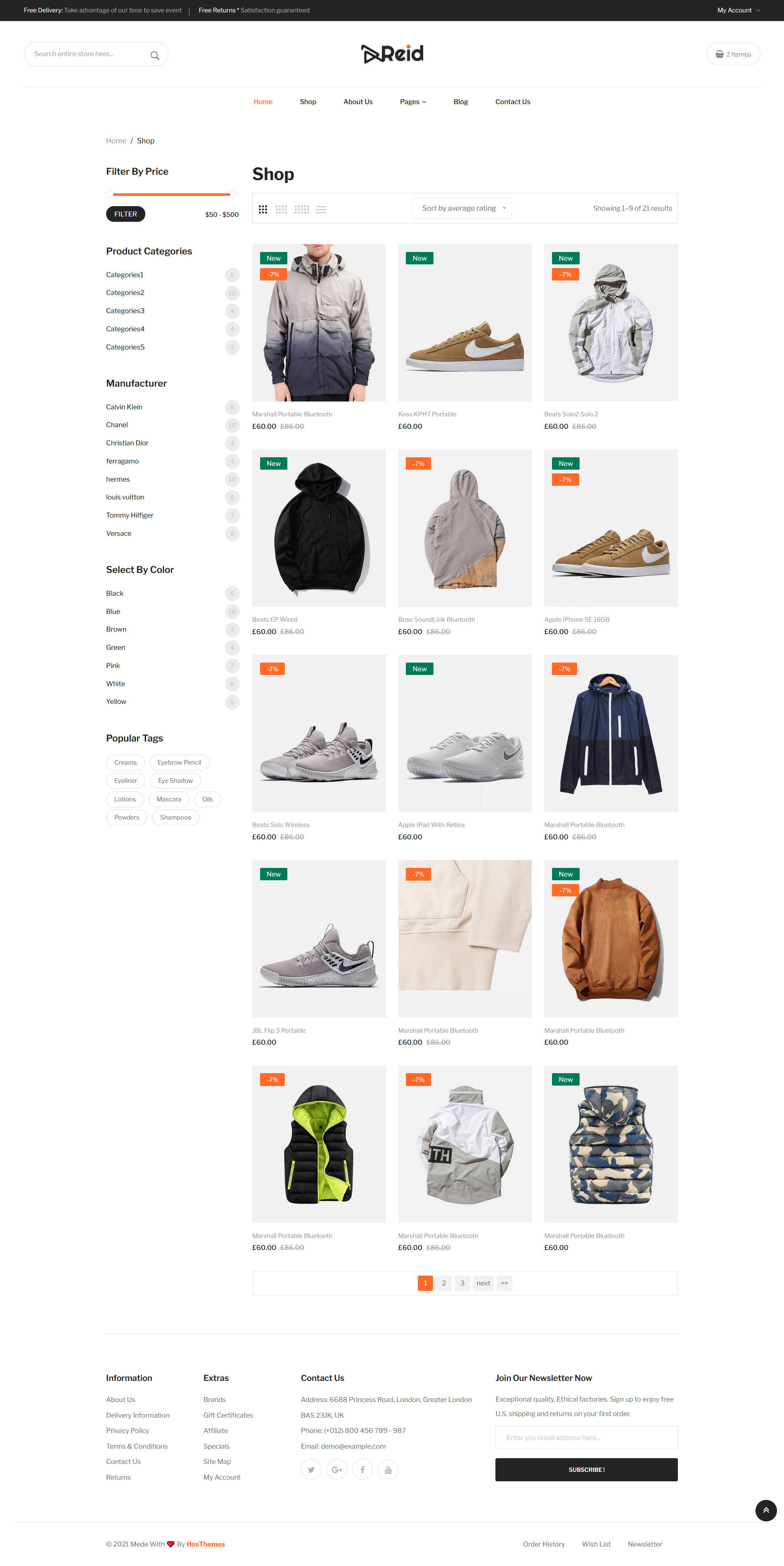
Task: Click the scroll-to-top arrow button
Action: tap(766, 1510)
